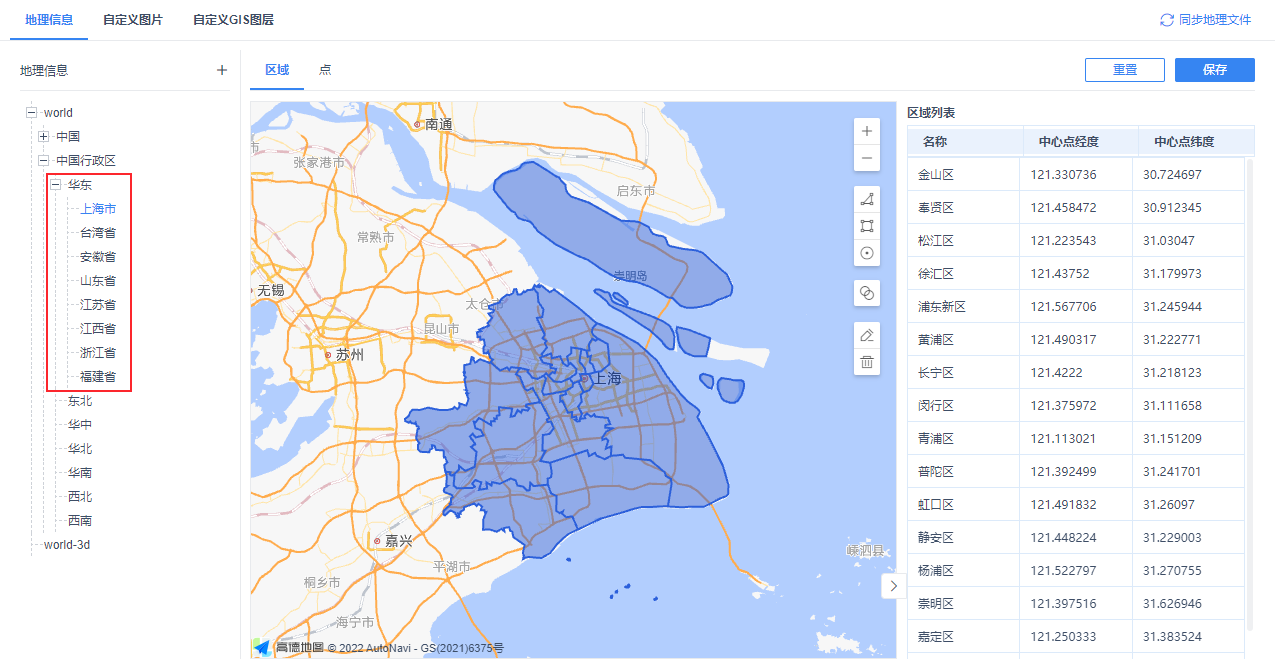Click the 保存 button
1275x669 pixels.
pos(1215,70)
